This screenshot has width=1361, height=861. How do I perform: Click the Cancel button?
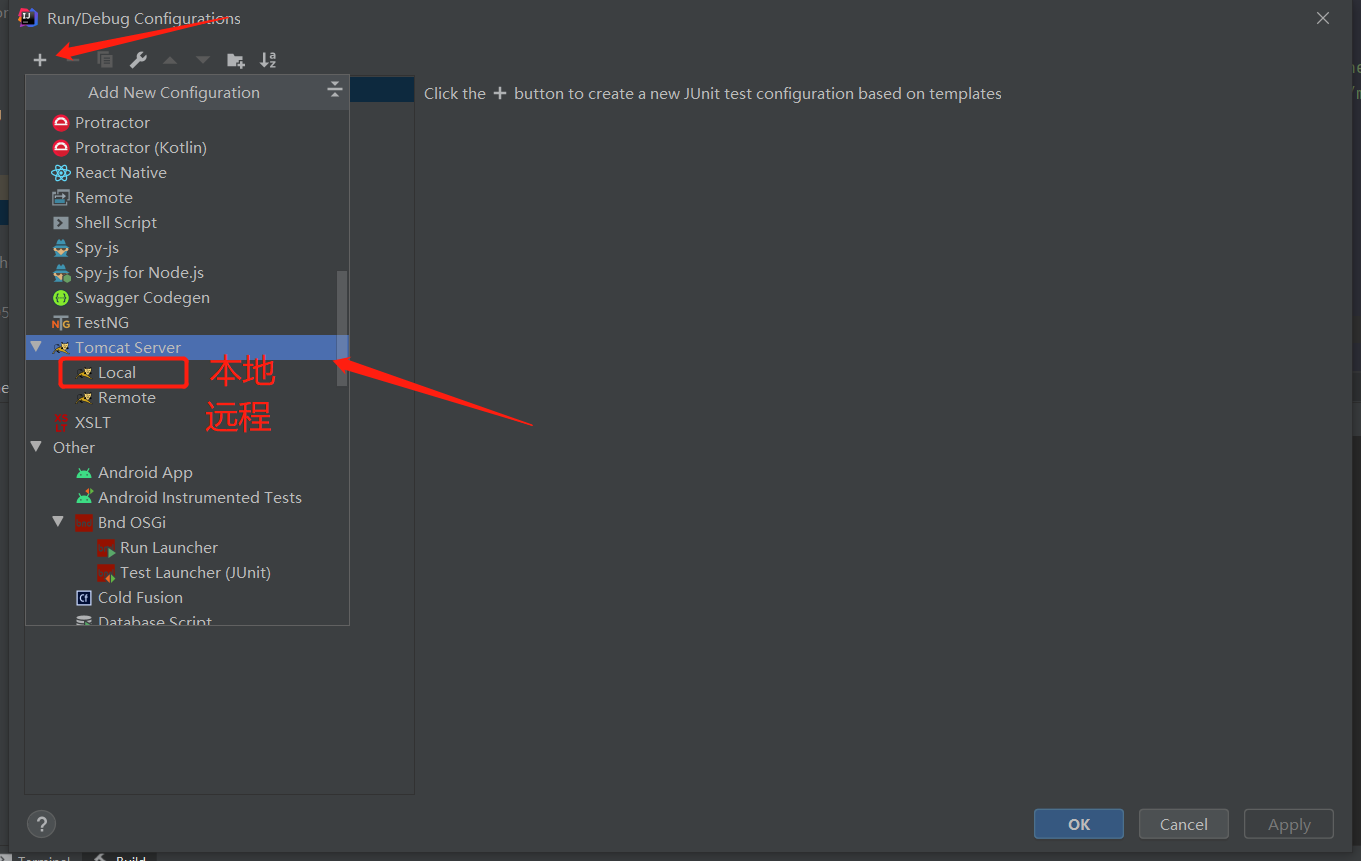[x=1184, y=824]
